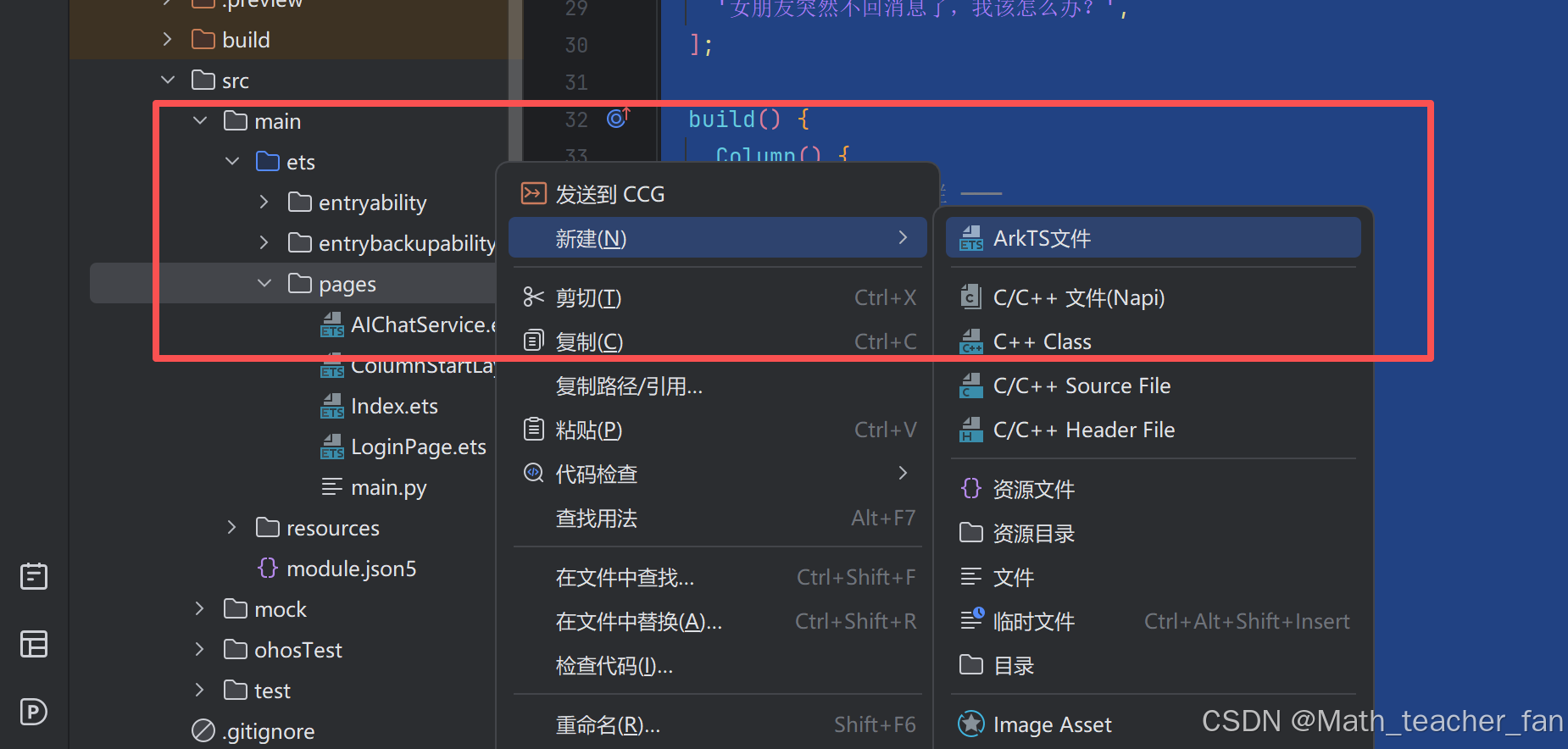Open main.py in the project tree

click(389, 487)
